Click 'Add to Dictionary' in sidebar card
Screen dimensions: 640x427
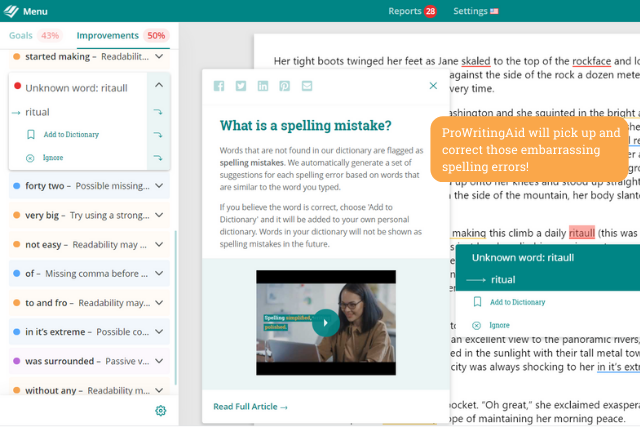click(71, 134)
